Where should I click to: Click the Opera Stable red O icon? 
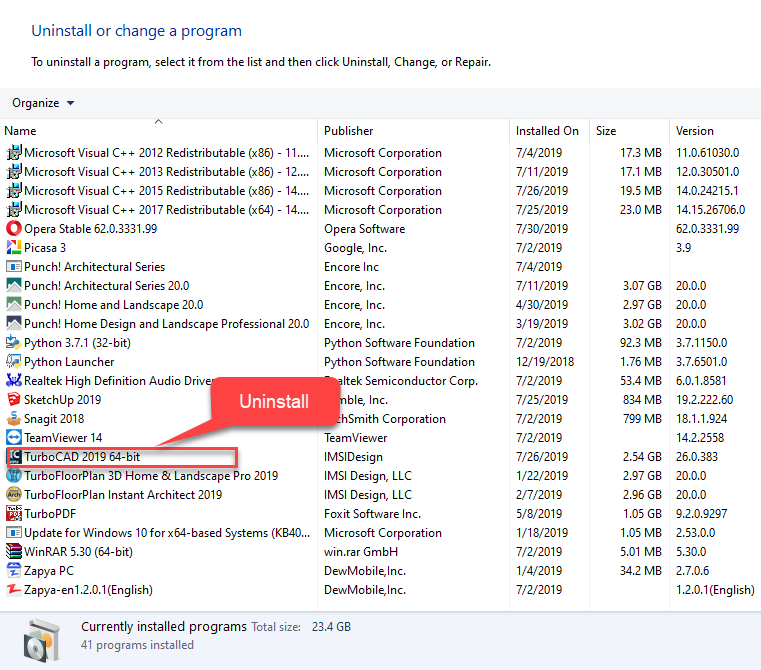point(14,228)
